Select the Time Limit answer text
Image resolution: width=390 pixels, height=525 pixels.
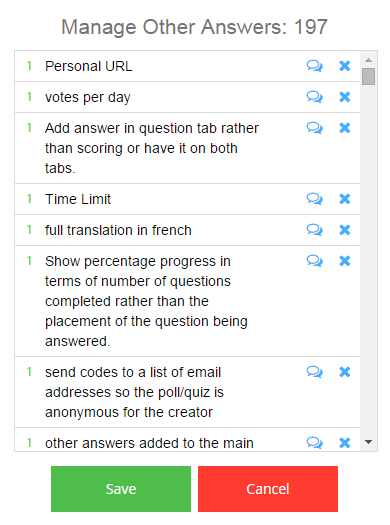tap(78, 199)
